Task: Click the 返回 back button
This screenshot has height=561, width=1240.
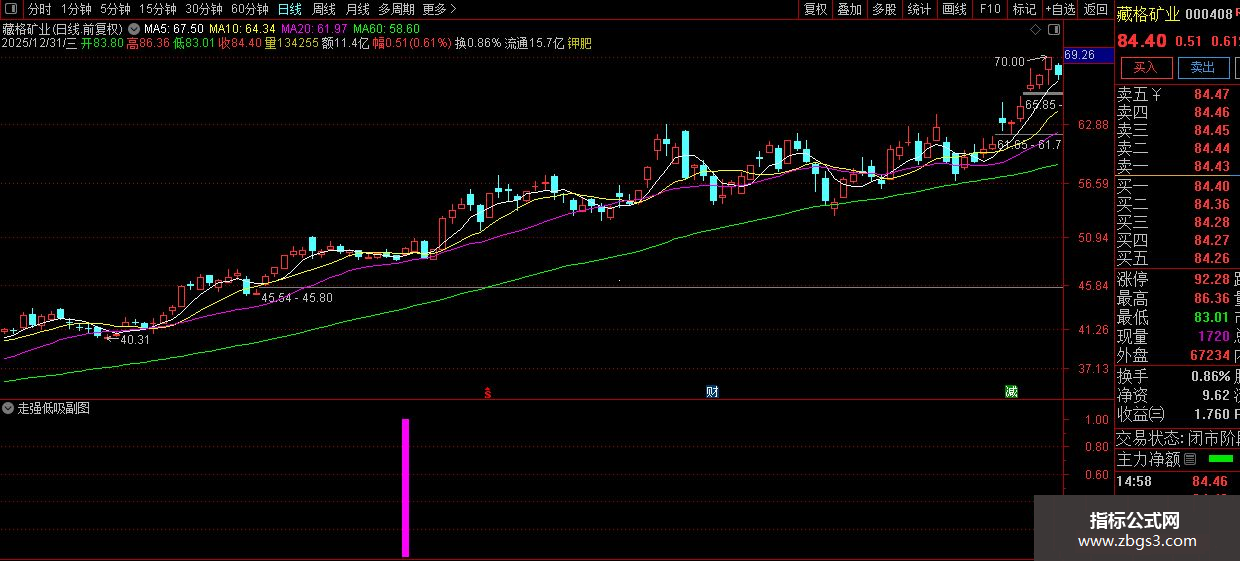Action: 1095,9
